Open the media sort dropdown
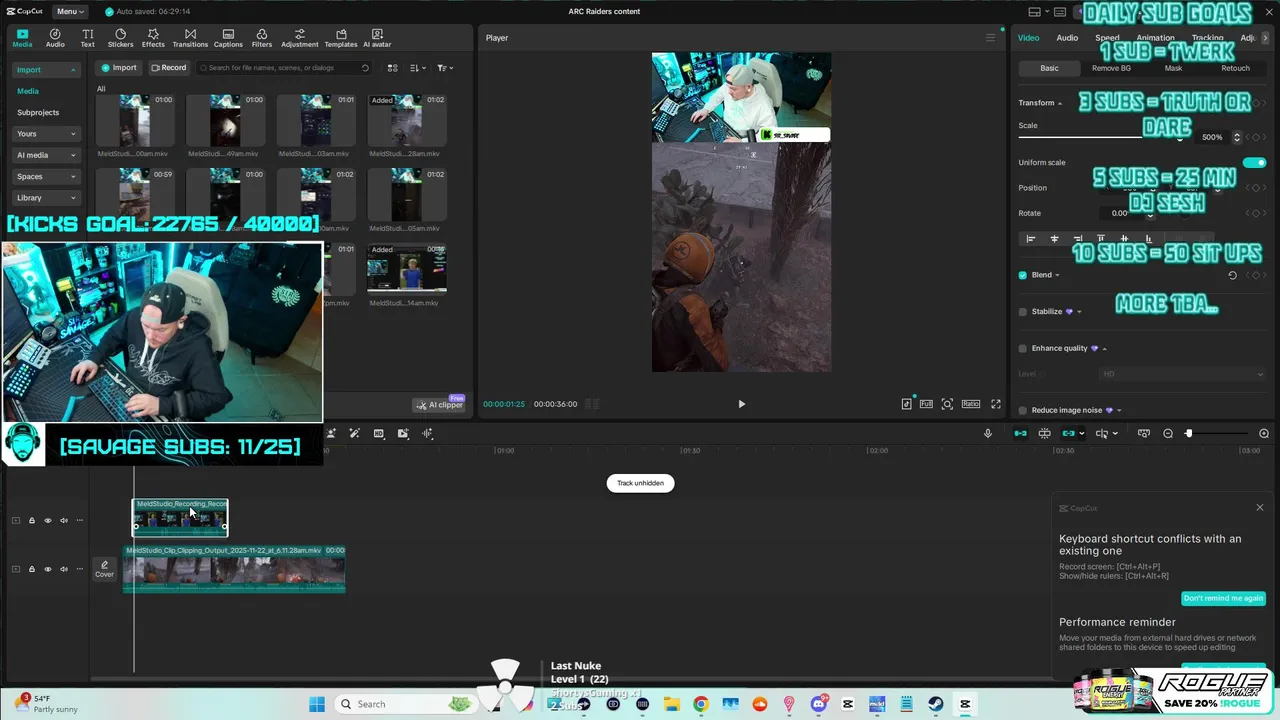This screenshot has height=720, width=1280. (418, 68)
